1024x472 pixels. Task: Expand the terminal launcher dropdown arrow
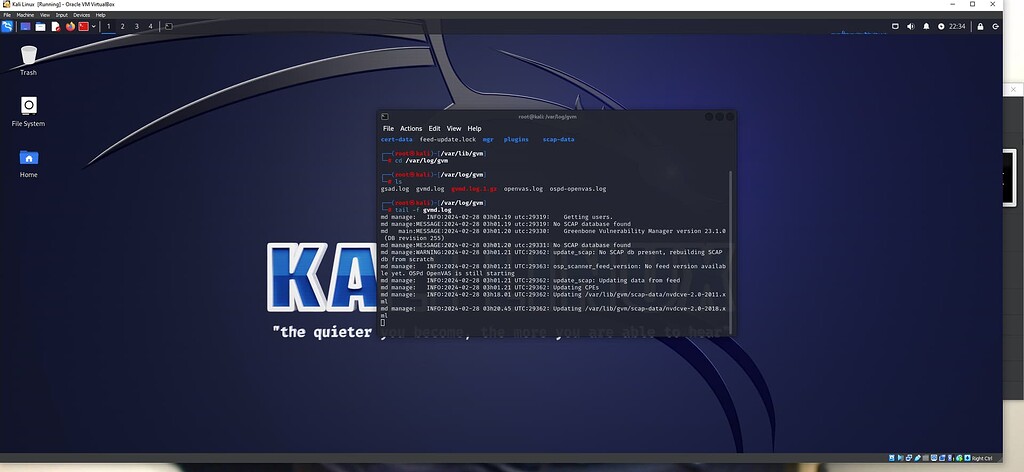(x=93, y=26)
